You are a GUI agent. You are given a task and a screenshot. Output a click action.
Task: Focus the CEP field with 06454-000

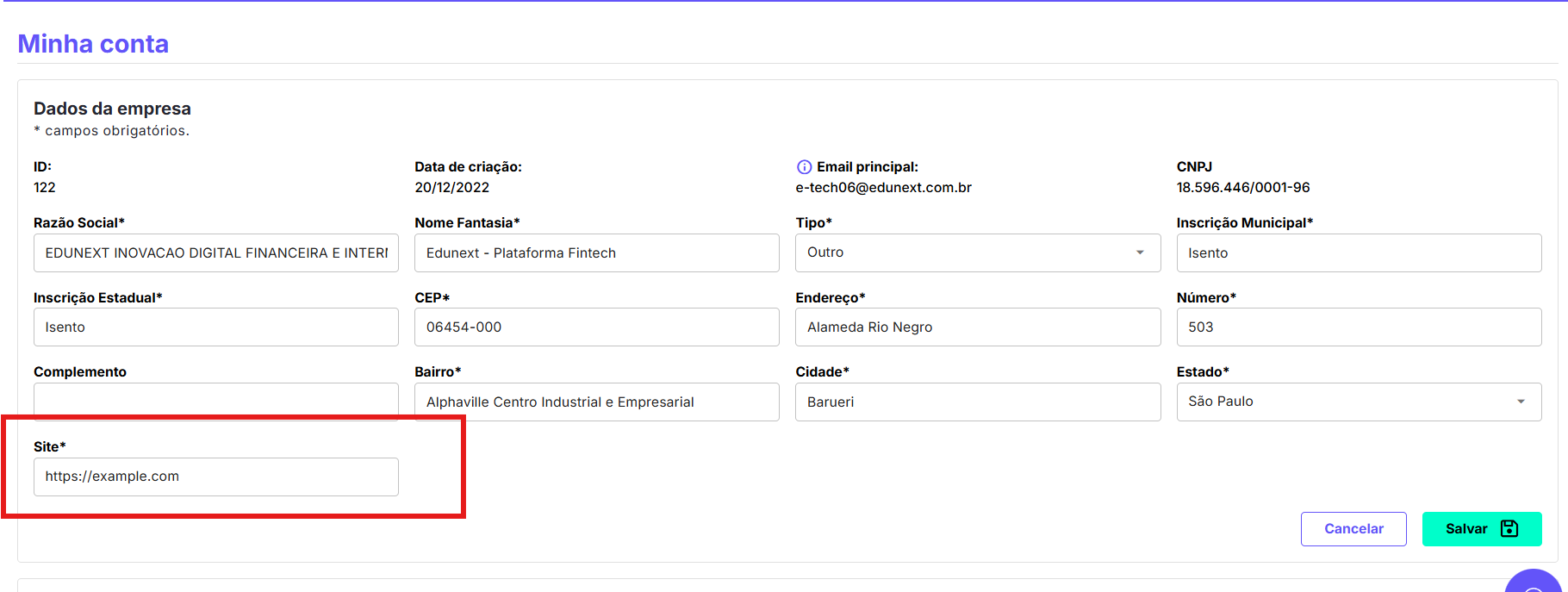pyautogui.click(x=597, y=327)
